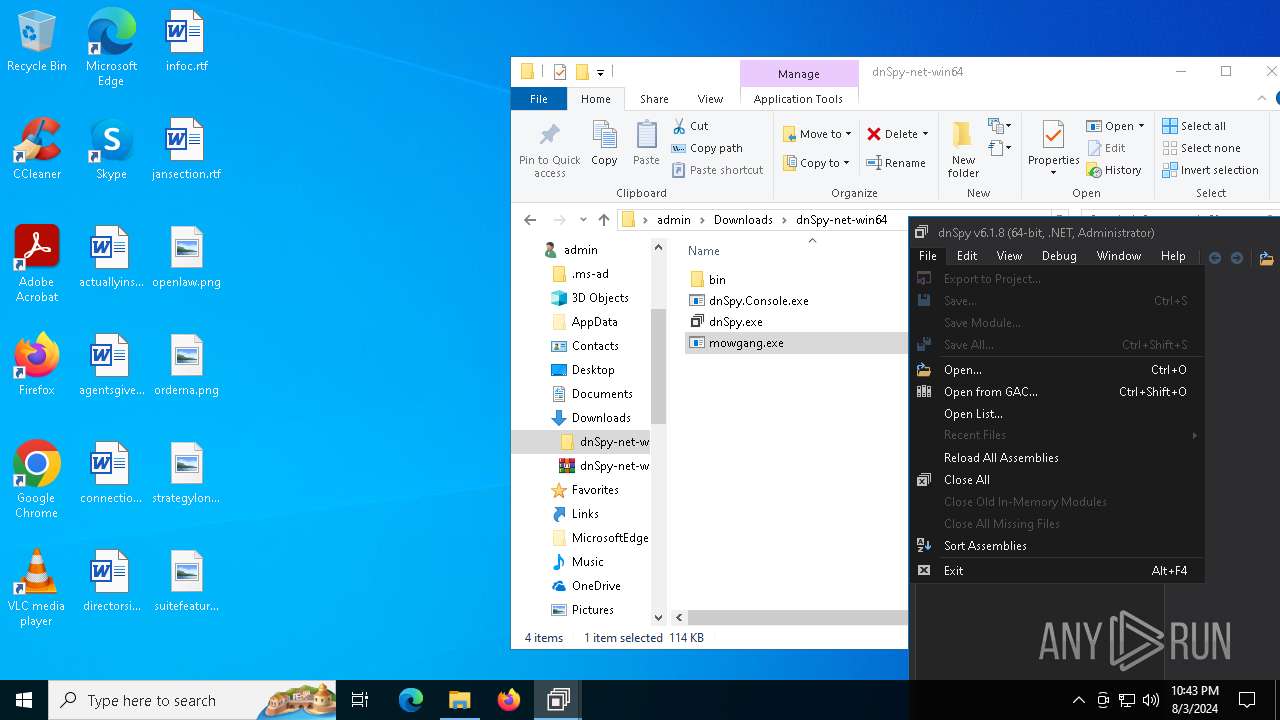Open Copy to dropdown
The height and width of the screenshot is (720, 1280).
816,163
